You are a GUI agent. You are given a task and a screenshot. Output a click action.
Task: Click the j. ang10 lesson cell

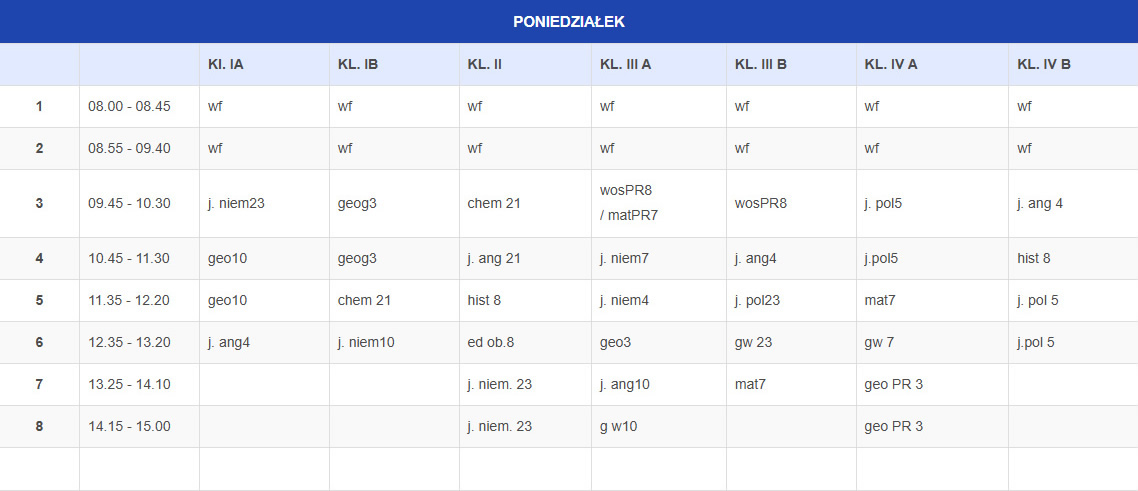point(625,384)
